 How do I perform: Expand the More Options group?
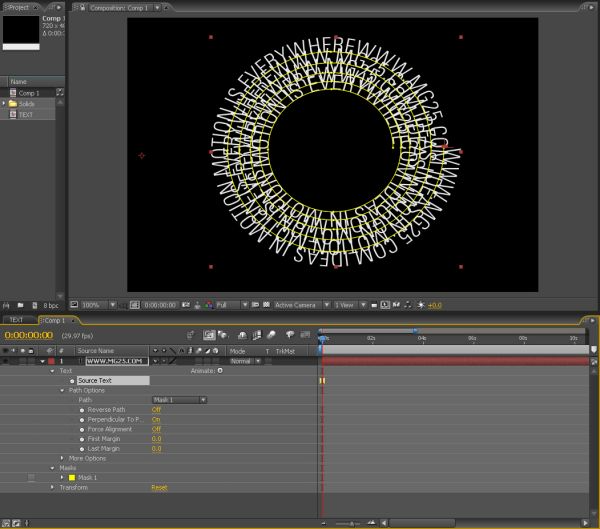click(62, 458)
